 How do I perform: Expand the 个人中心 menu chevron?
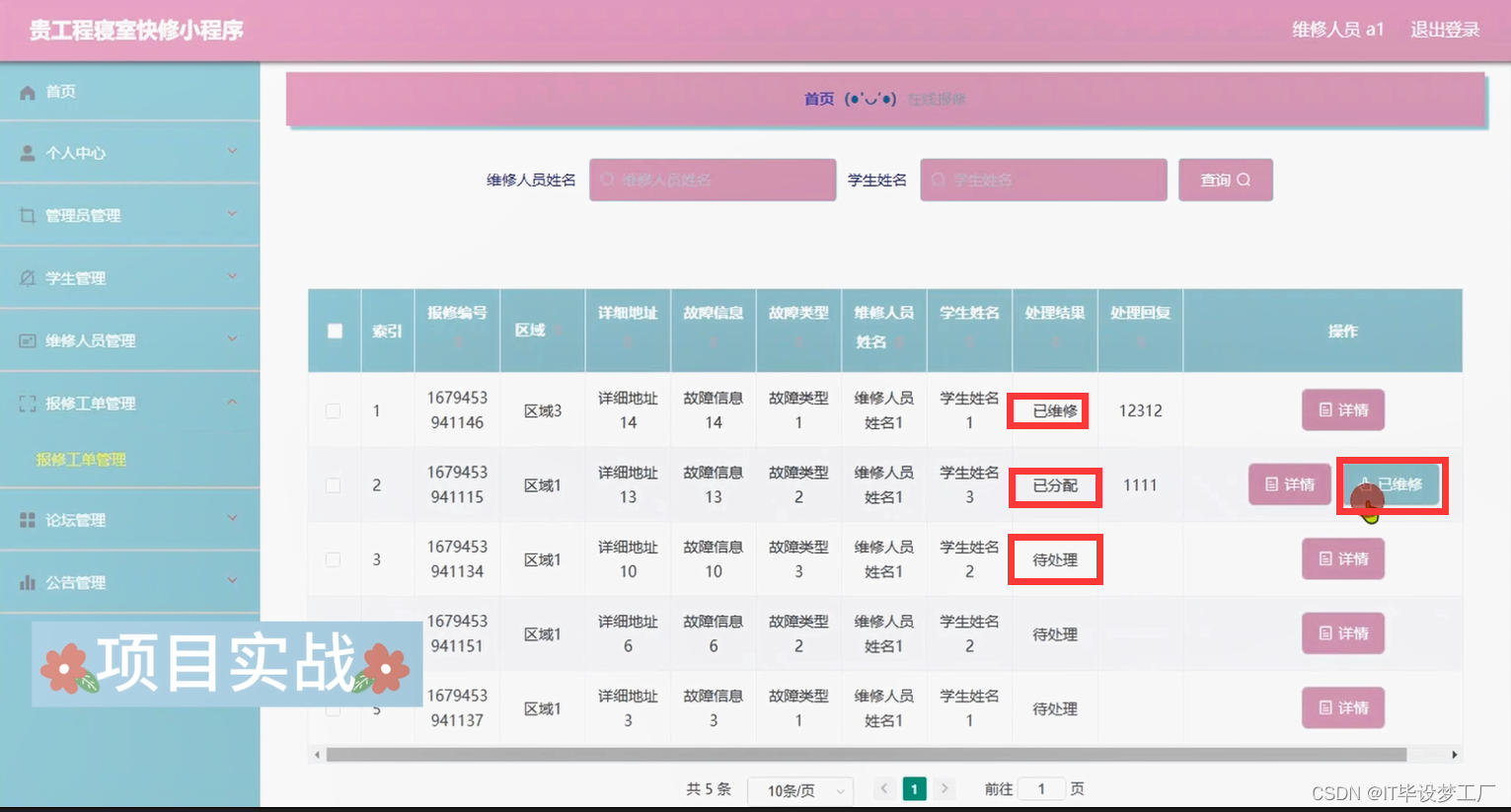[233, 151]
